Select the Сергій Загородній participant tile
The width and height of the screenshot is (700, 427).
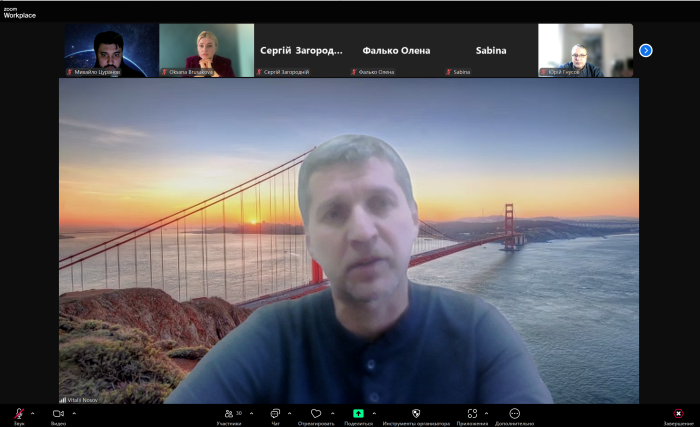[301, 50]
